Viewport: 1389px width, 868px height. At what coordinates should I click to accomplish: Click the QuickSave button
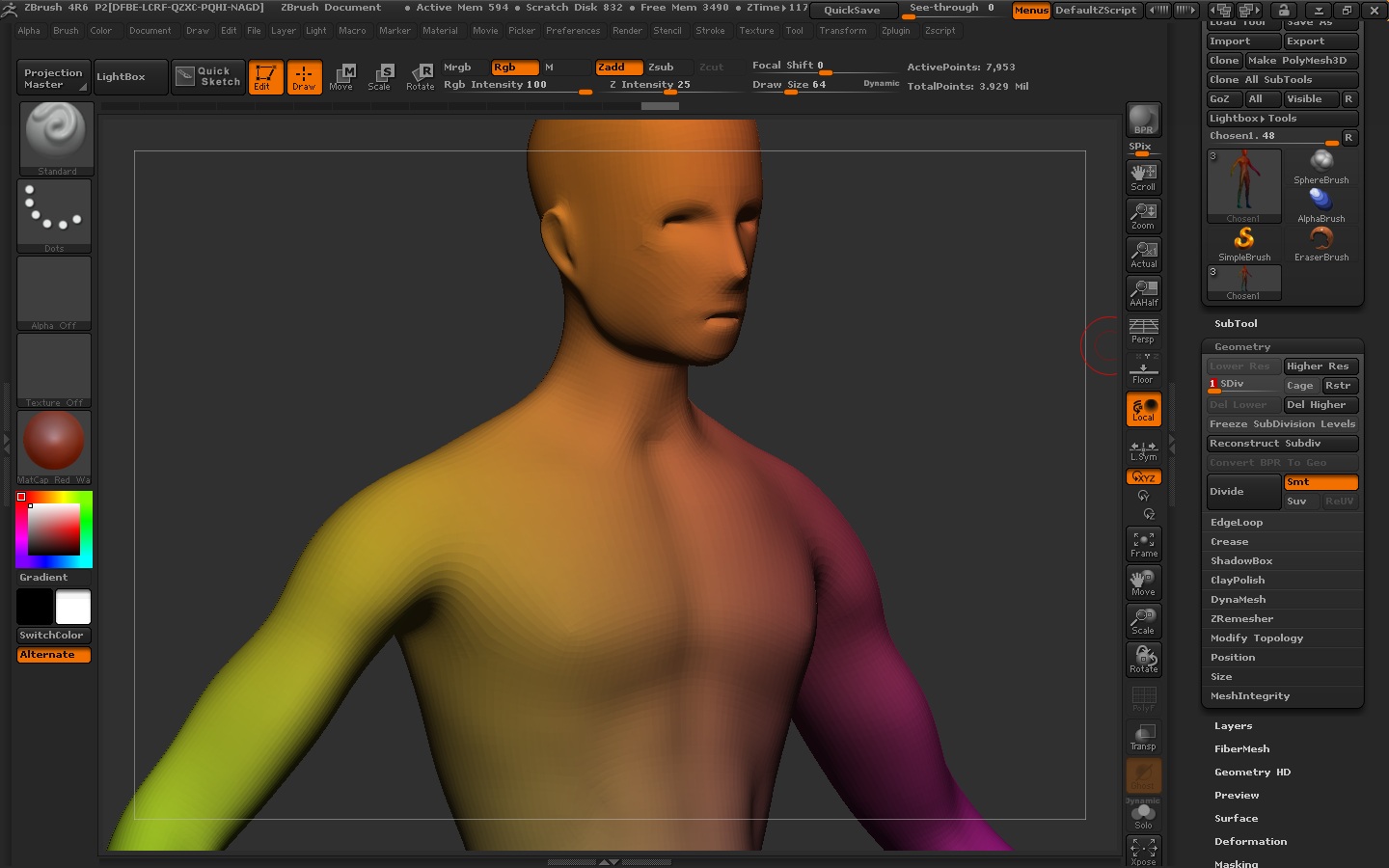[852, 10]
